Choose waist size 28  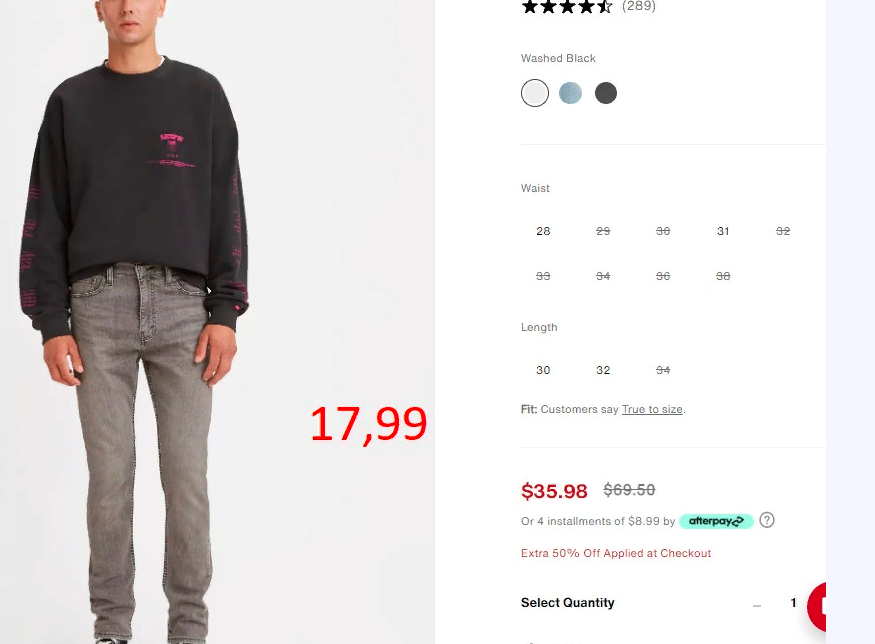coord(543,231)
